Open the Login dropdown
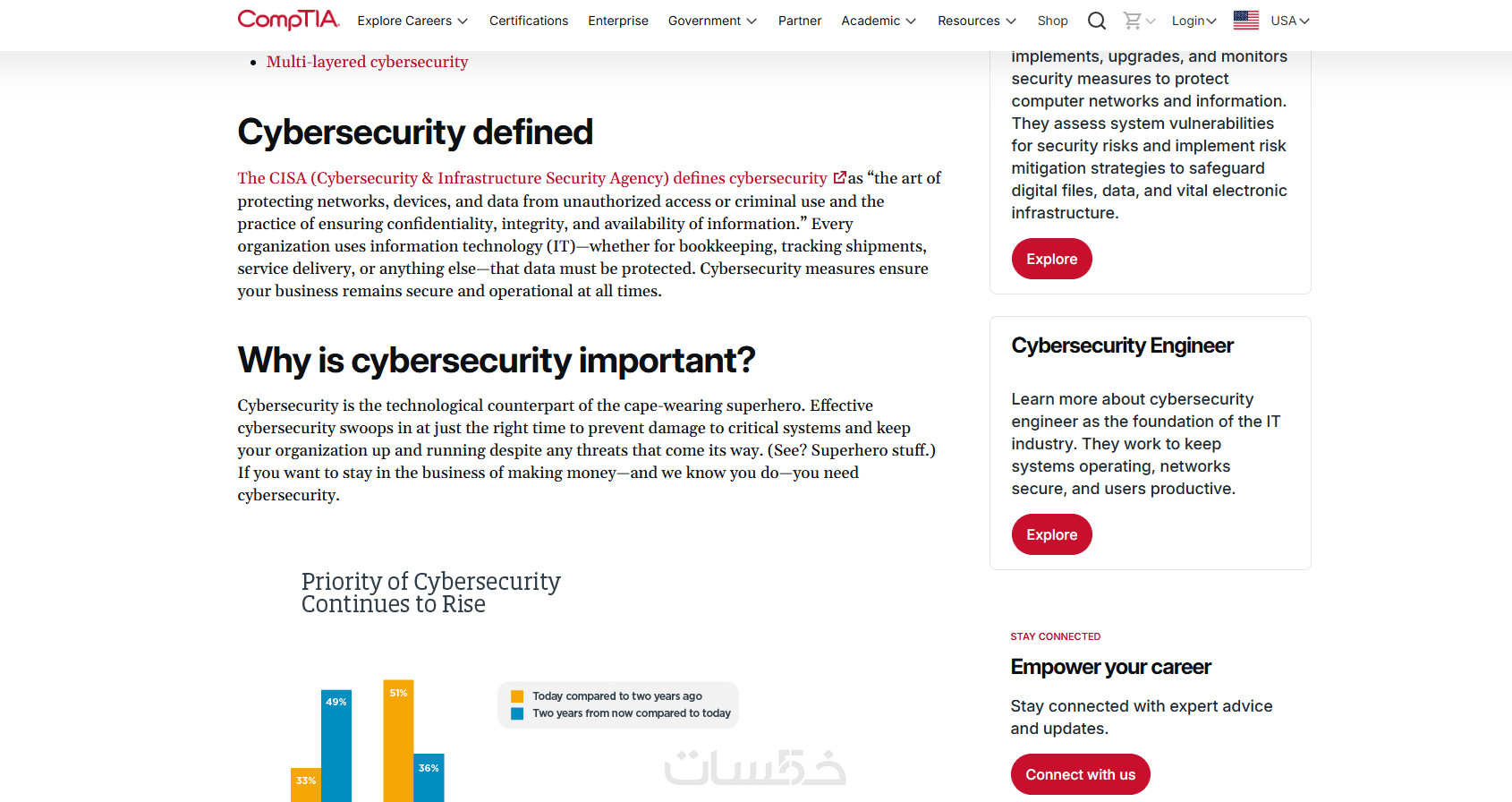 pos(1193,21)
